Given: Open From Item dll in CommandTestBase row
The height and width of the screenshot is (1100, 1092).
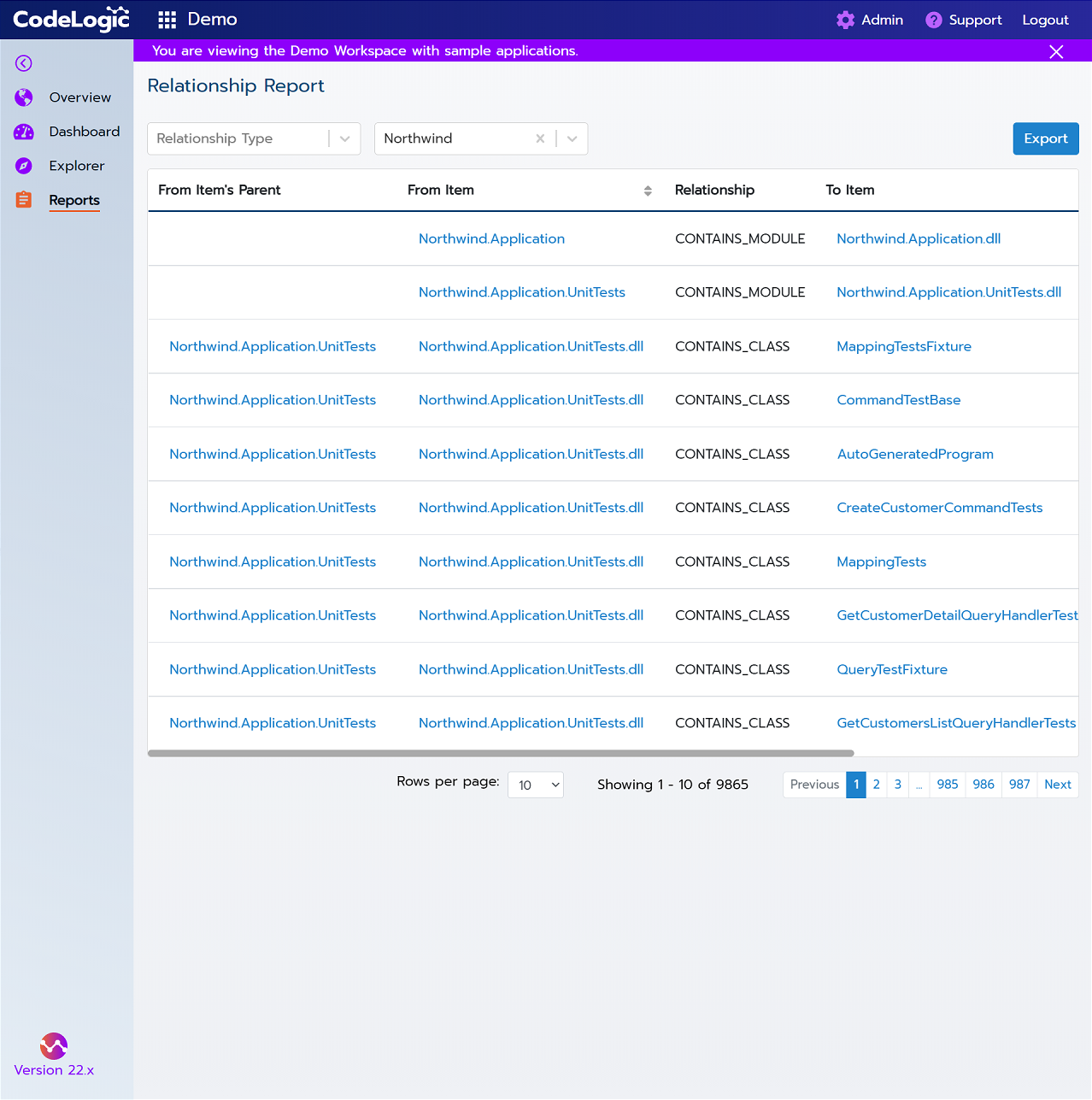Looking at the screenshot, I should coord(531,400).
